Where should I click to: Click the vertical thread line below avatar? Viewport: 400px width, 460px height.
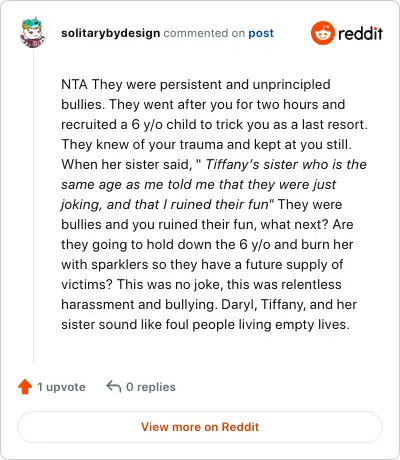33,206
